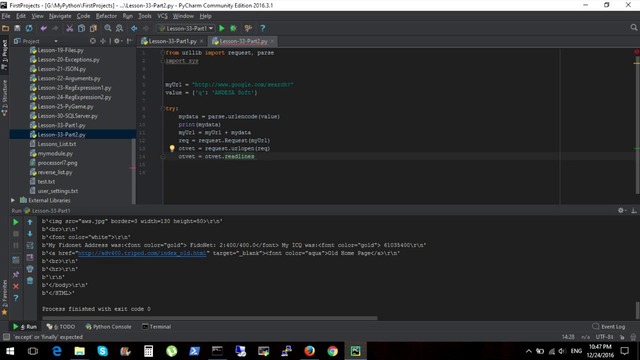640x360 pixels.
Task: Select Lessons_List.txt in project tree
Action: (57, 144)
